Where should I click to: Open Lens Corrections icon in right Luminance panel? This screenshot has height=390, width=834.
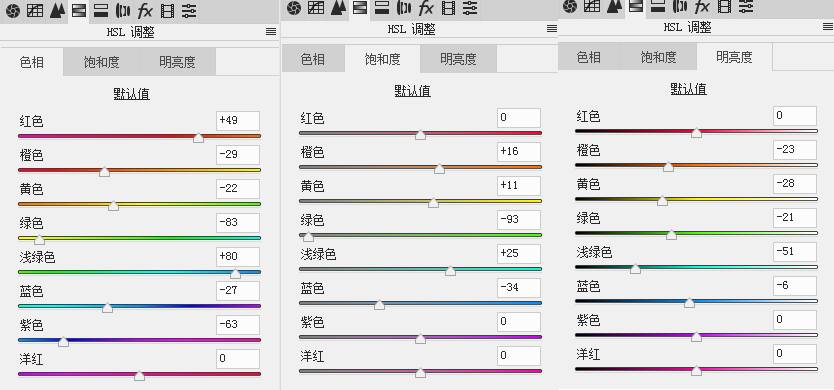pyautogui.click(x=680, y=6)
